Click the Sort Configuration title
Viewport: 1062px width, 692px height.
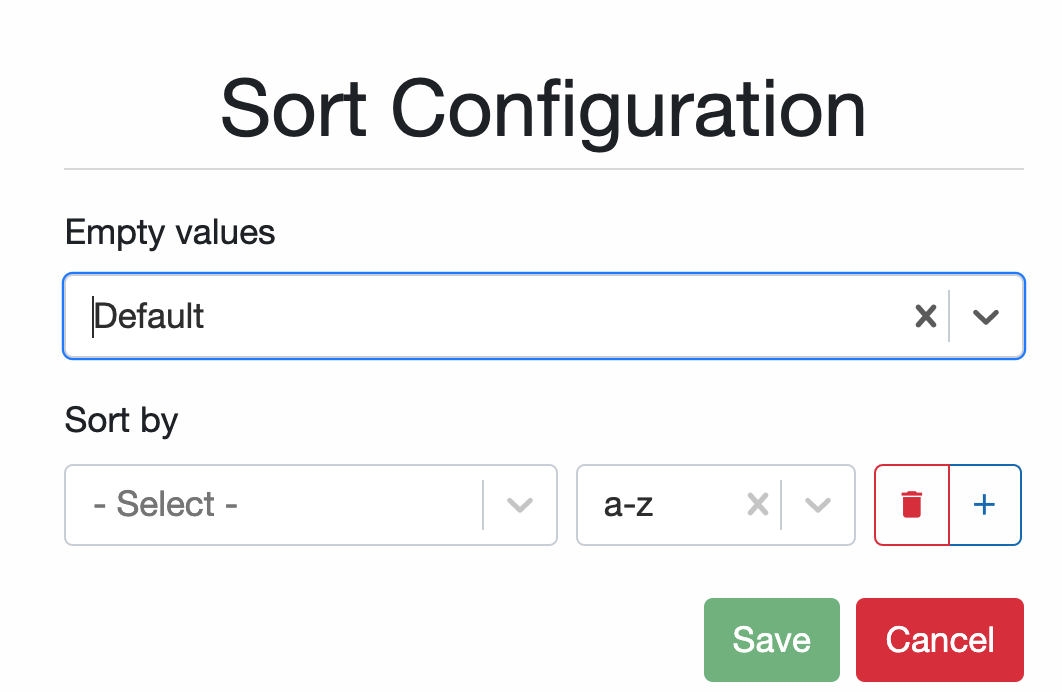544,108
